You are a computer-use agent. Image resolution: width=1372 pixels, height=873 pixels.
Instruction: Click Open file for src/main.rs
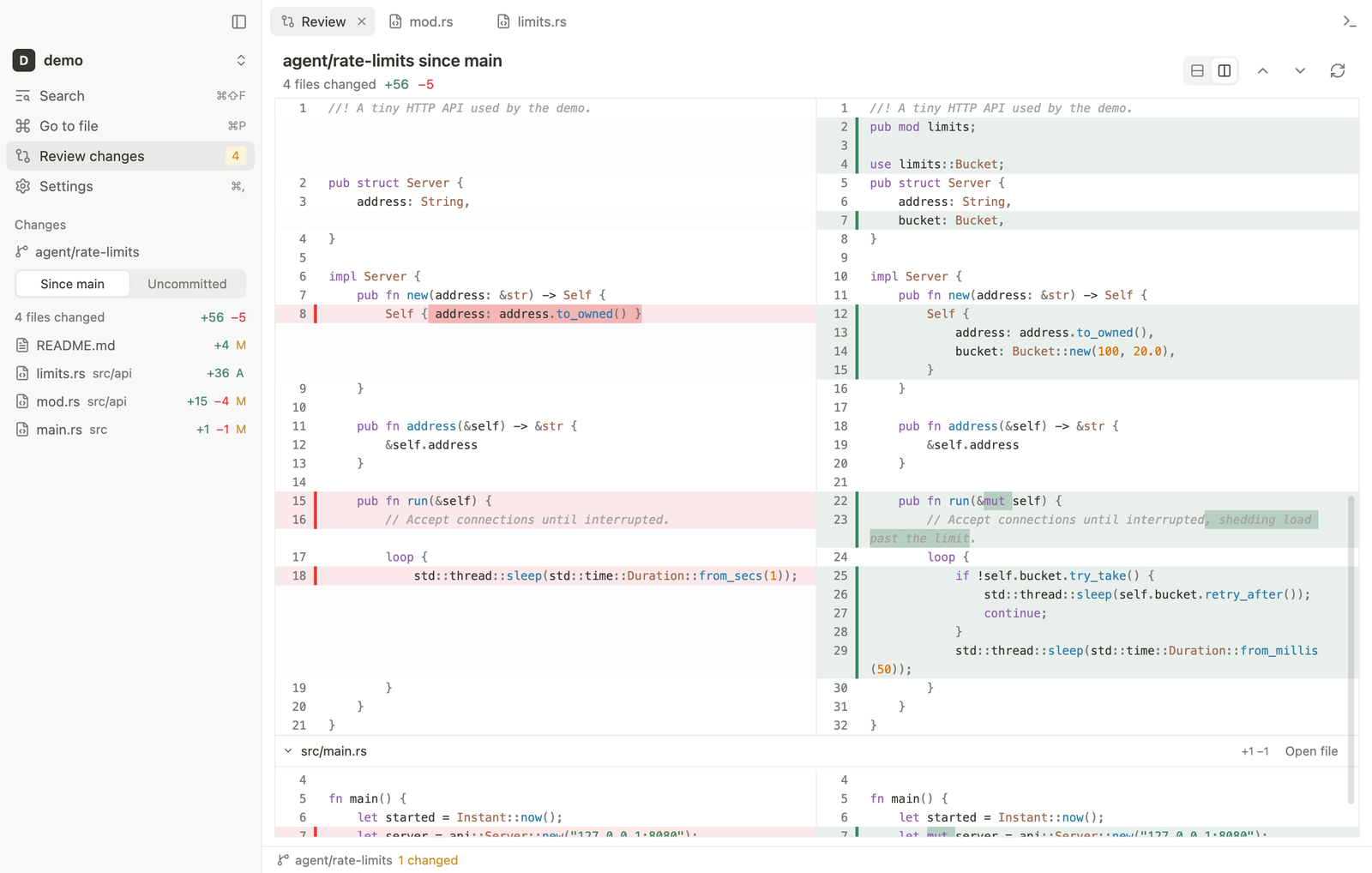pyautogui.click(x=1311, y=751)
